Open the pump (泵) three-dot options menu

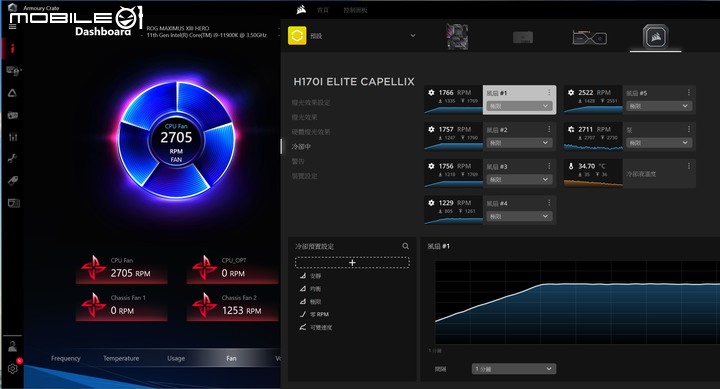click(689, 130)
